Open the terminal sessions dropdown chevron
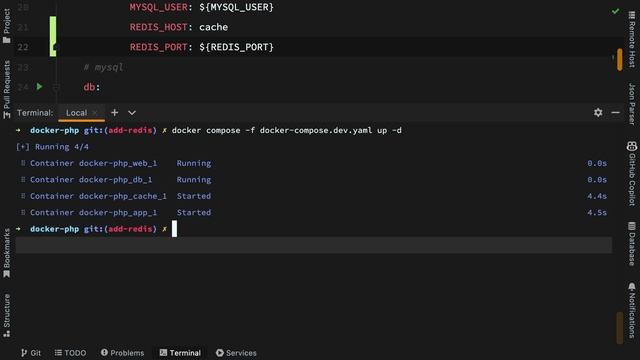This screenshot has width=640, height=360. (132, 113)
